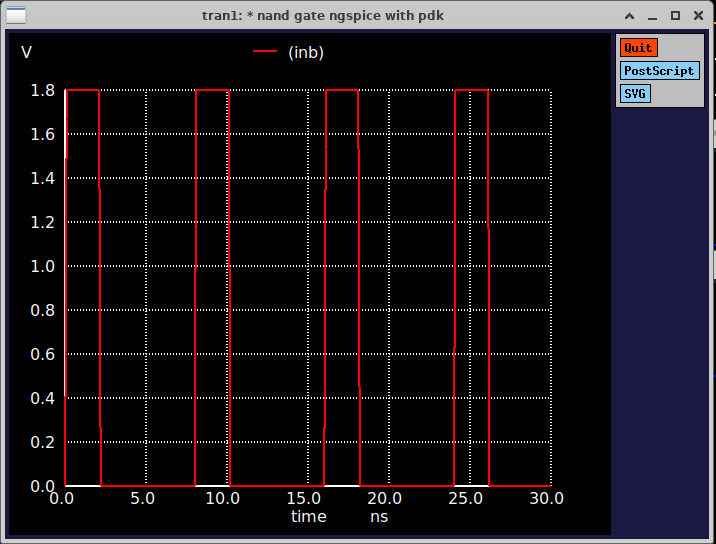Open the window menu icon in title bar
716x544 pixels.
[x=17, y=16]
